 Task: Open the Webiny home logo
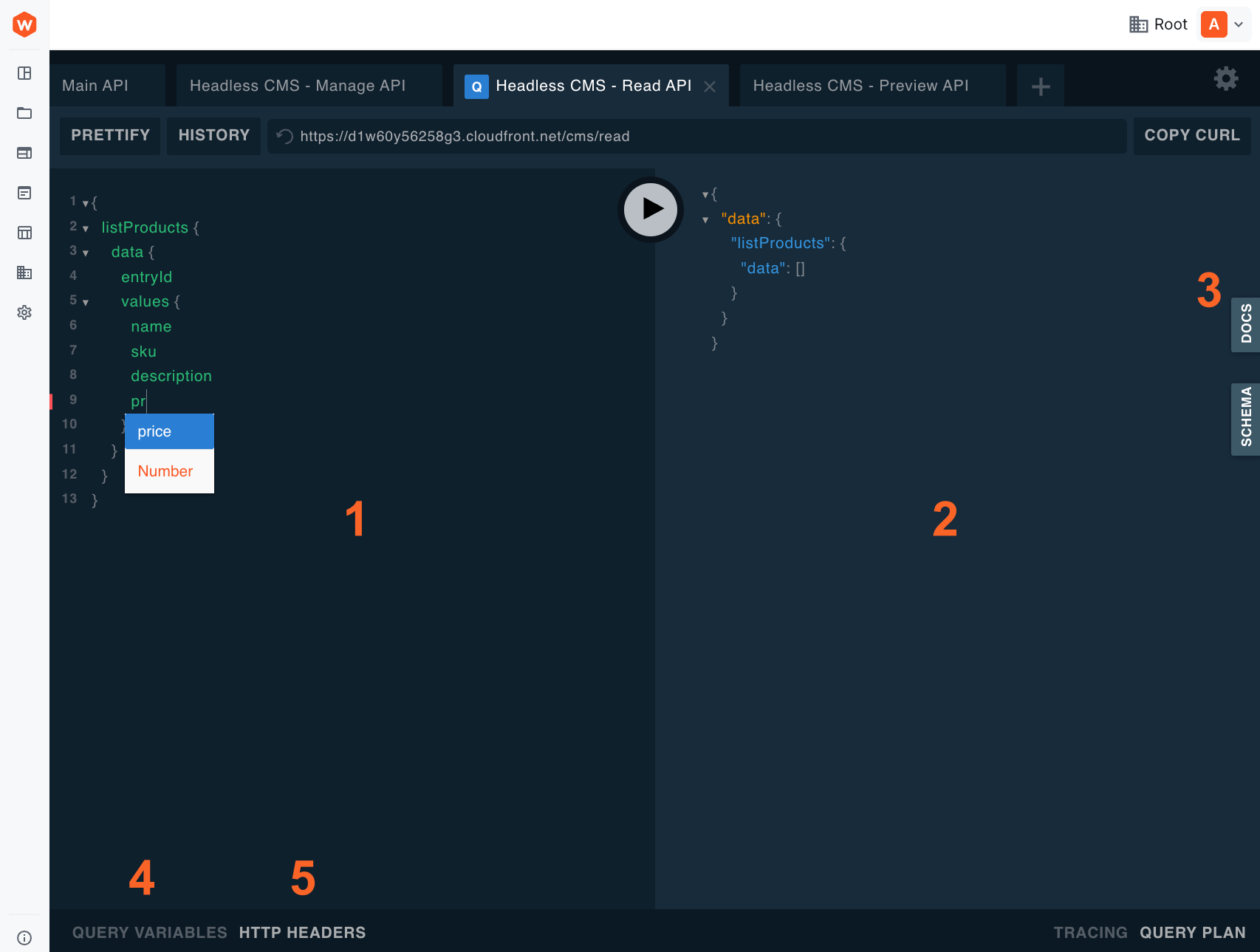click(24, 24)
